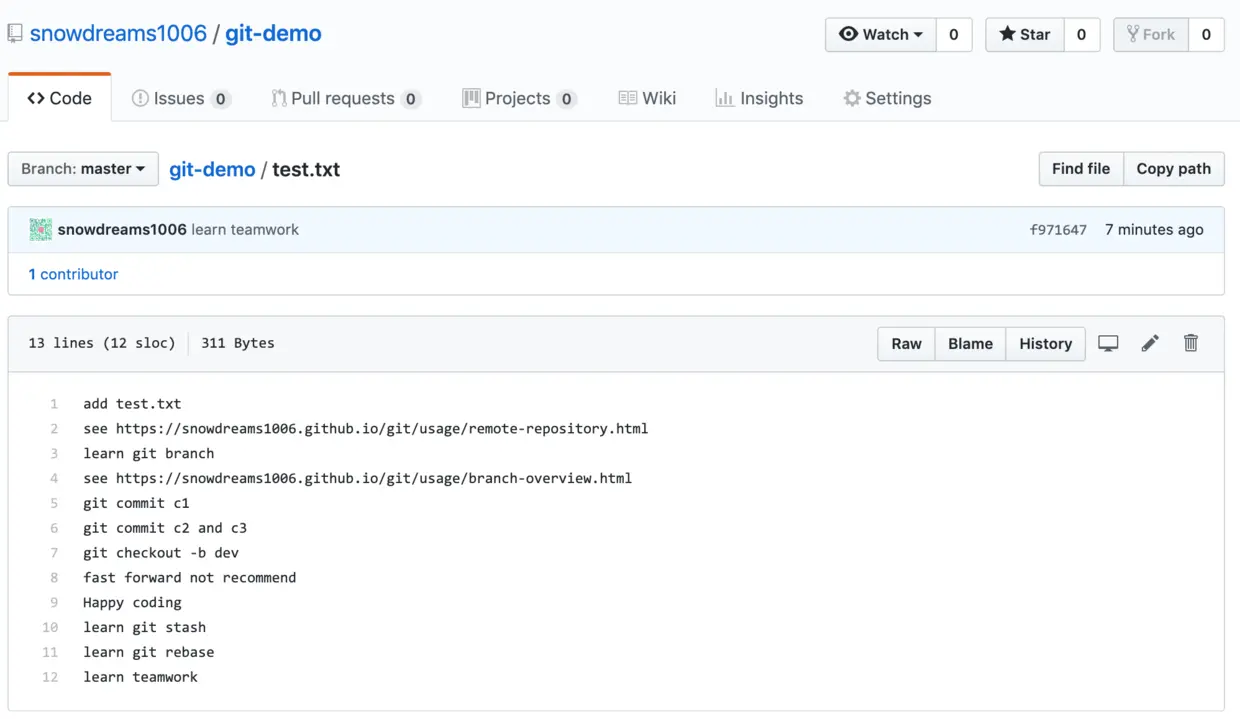
Task: Click the gear icon next to Settings
Action: [851, 98]
